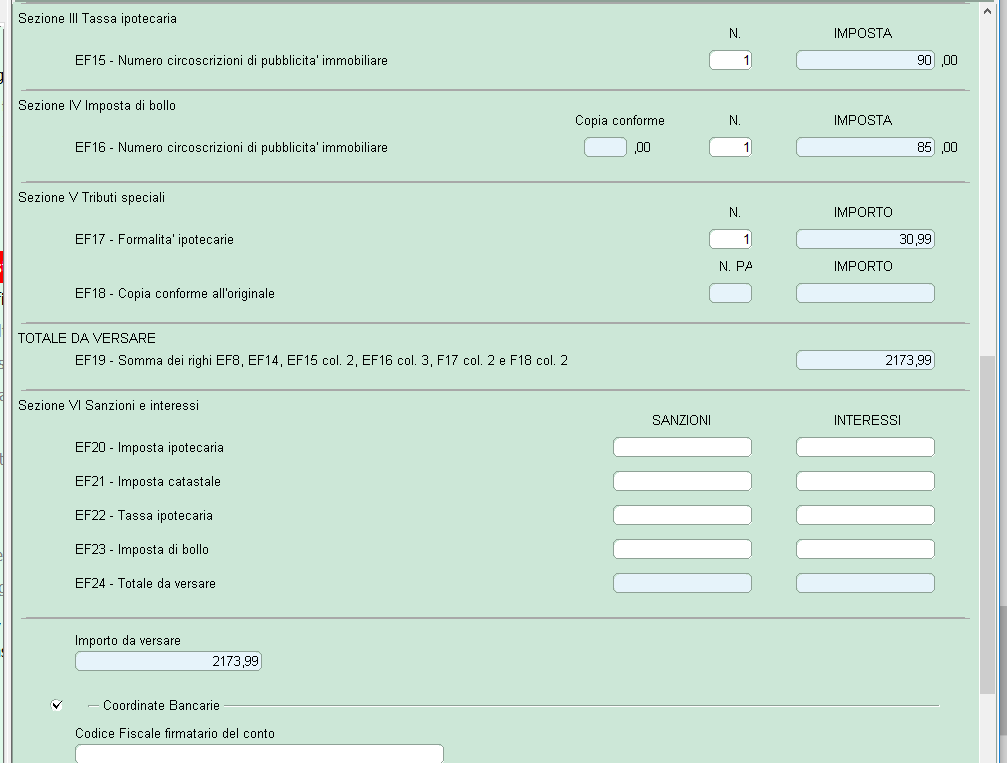Click Codice Fiscale firmatario del conto field
Viewport: 1007px width, 763px height.
[259, 753]
